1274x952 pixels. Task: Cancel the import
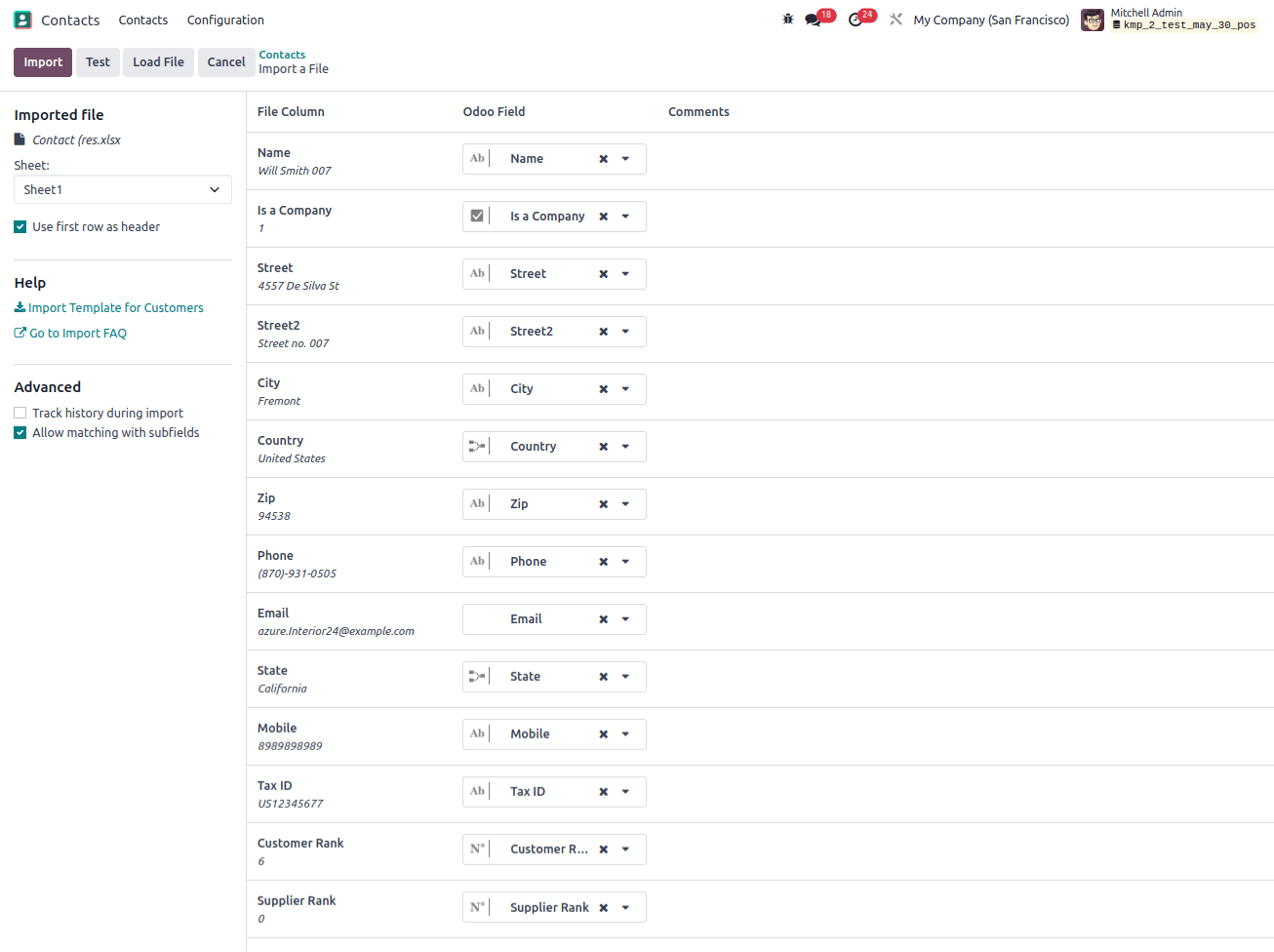point(226,61)
